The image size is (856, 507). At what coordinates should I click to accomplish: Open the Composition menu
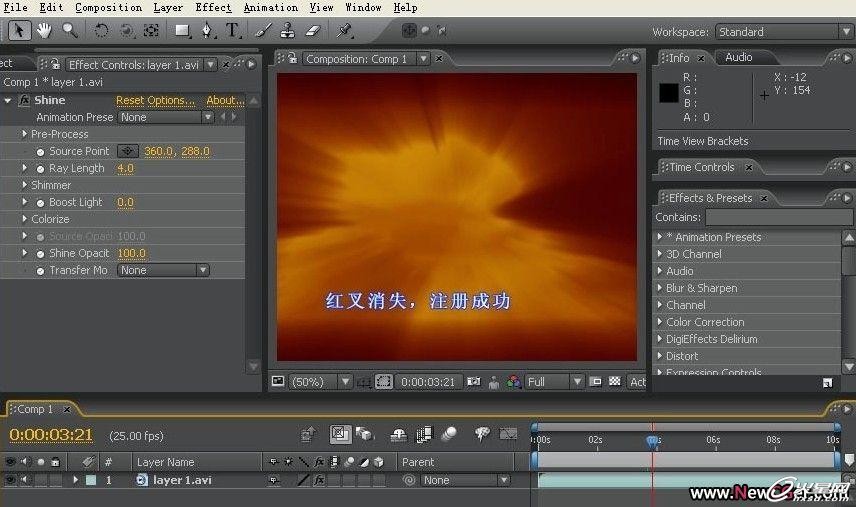(108, 7)
